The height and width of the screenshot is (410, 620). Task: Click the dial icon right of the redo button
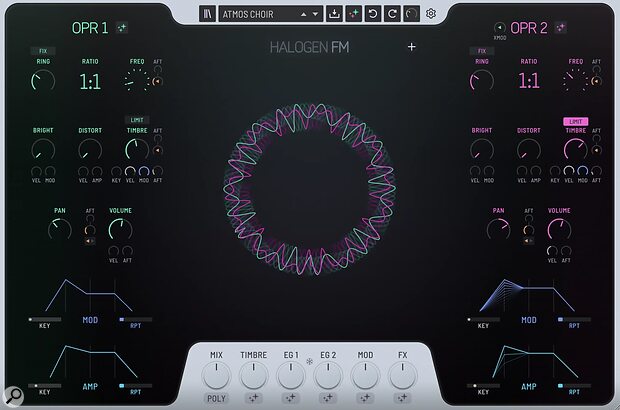pyautogui.click(x=411, y=14)
